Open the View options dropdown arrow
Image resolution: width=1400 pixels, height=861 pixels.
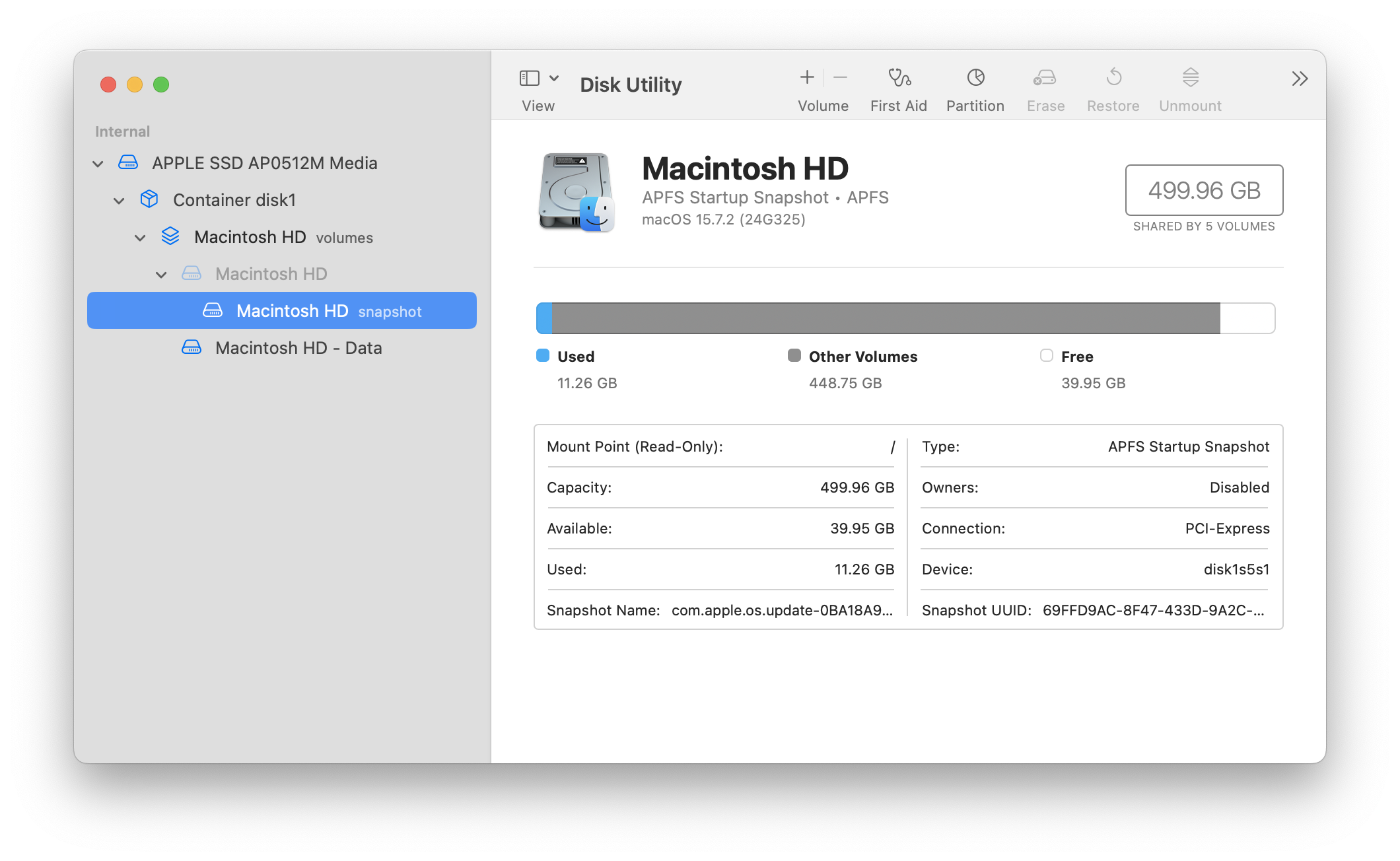(554, 79)
